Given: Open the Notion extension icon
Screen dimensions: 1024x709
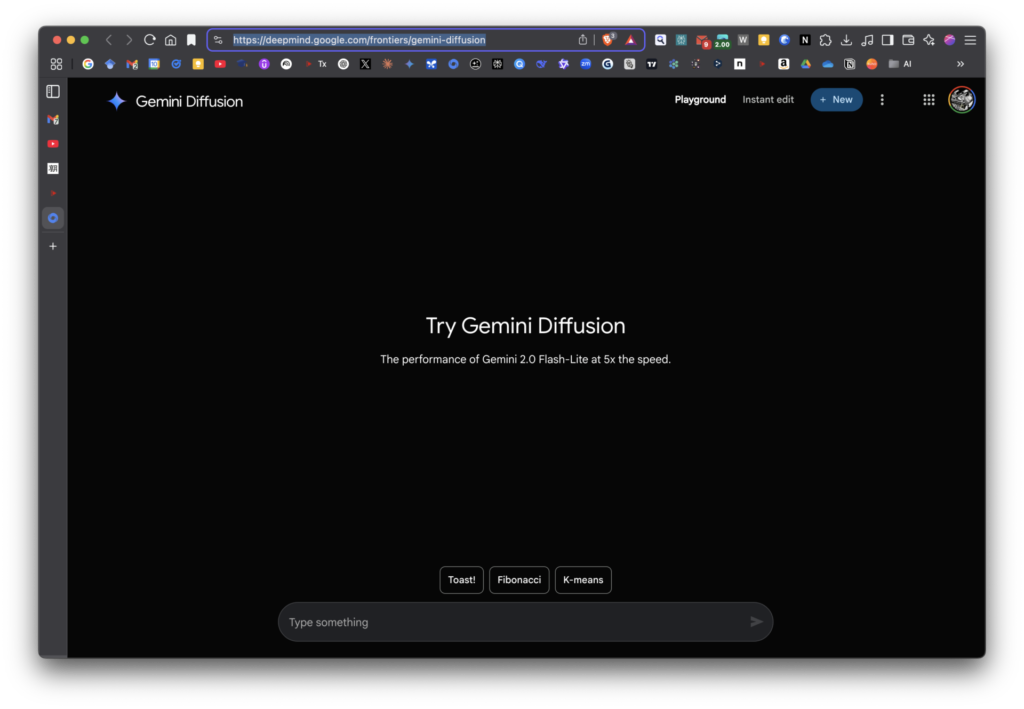Looking at the screenshot, I should [805, 40].
